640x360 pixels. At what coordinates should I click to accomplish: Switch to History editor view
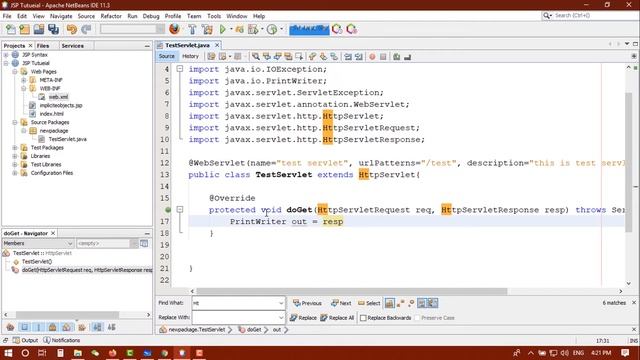[190, 56]
